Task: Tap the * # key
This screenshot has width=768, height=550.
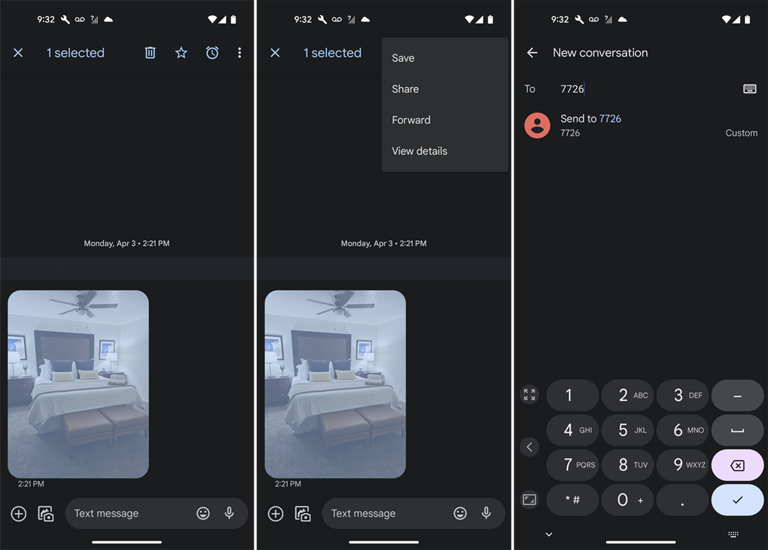Action: (572, 500)
